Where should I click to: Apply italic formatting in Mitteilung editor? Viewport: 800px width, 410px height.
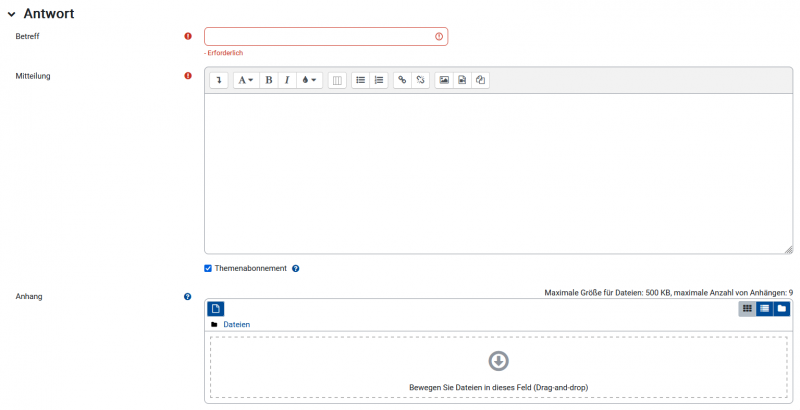tap(286, 80)
